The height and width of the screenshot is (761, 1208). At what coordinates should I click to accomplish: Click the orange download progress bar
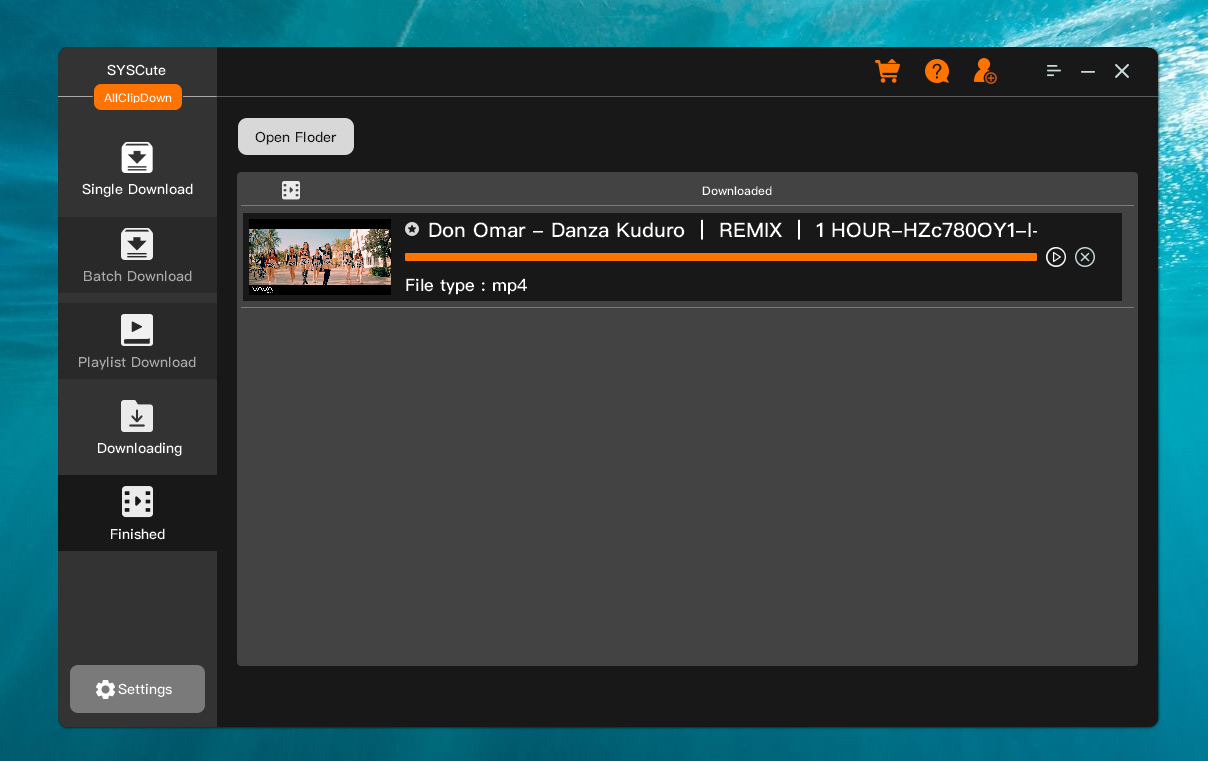[x=720, y=257]
